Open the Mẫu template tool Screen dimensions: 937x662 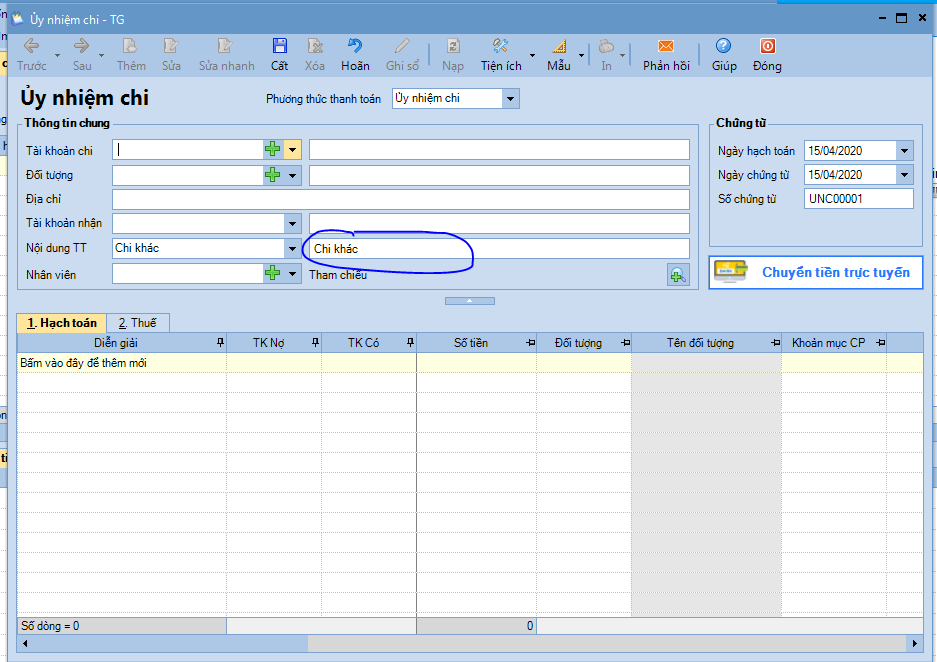559,55
